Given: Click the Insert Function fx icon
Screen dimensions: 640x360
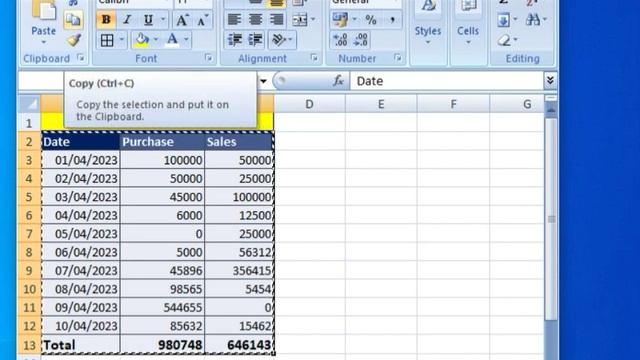Looking at the screenshot, I should pyautogui.click(x=338, y=81).
